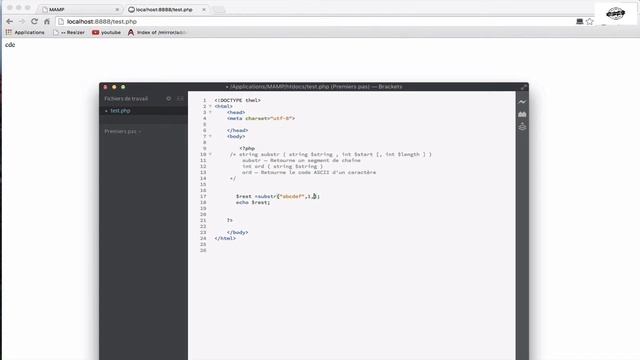Click the Brackets title bar file path
This screenshot has height=360, width=640.
coord(314,87)
